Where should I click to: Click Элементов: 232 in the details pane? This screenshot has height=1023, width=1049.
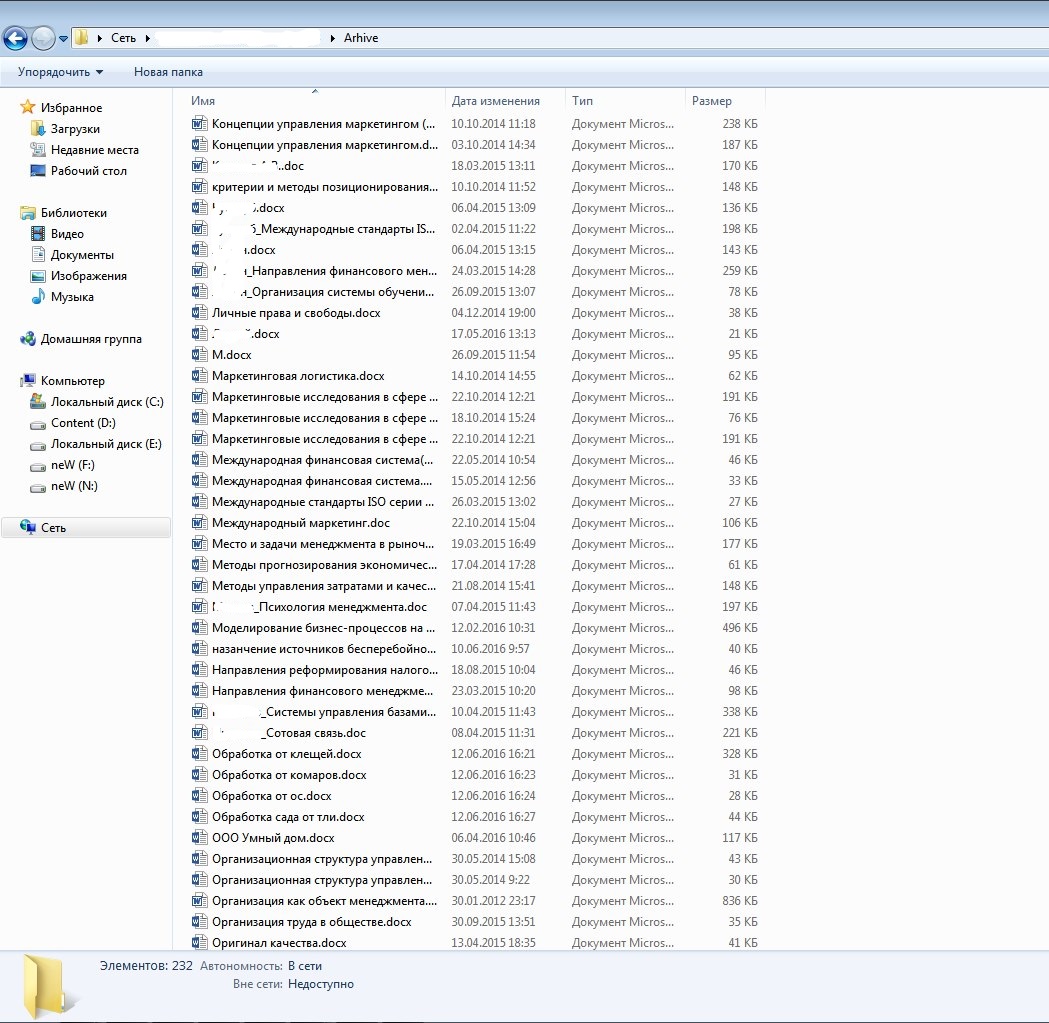(146, 965)
